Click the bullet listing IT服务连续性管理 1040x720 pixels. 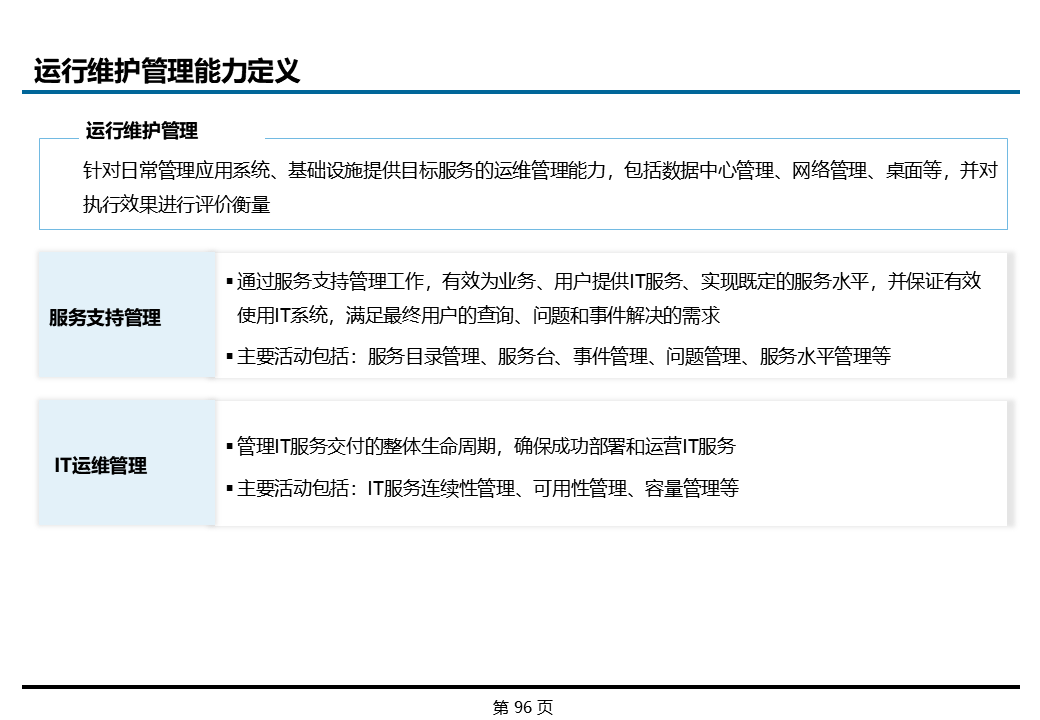[482, 489]
